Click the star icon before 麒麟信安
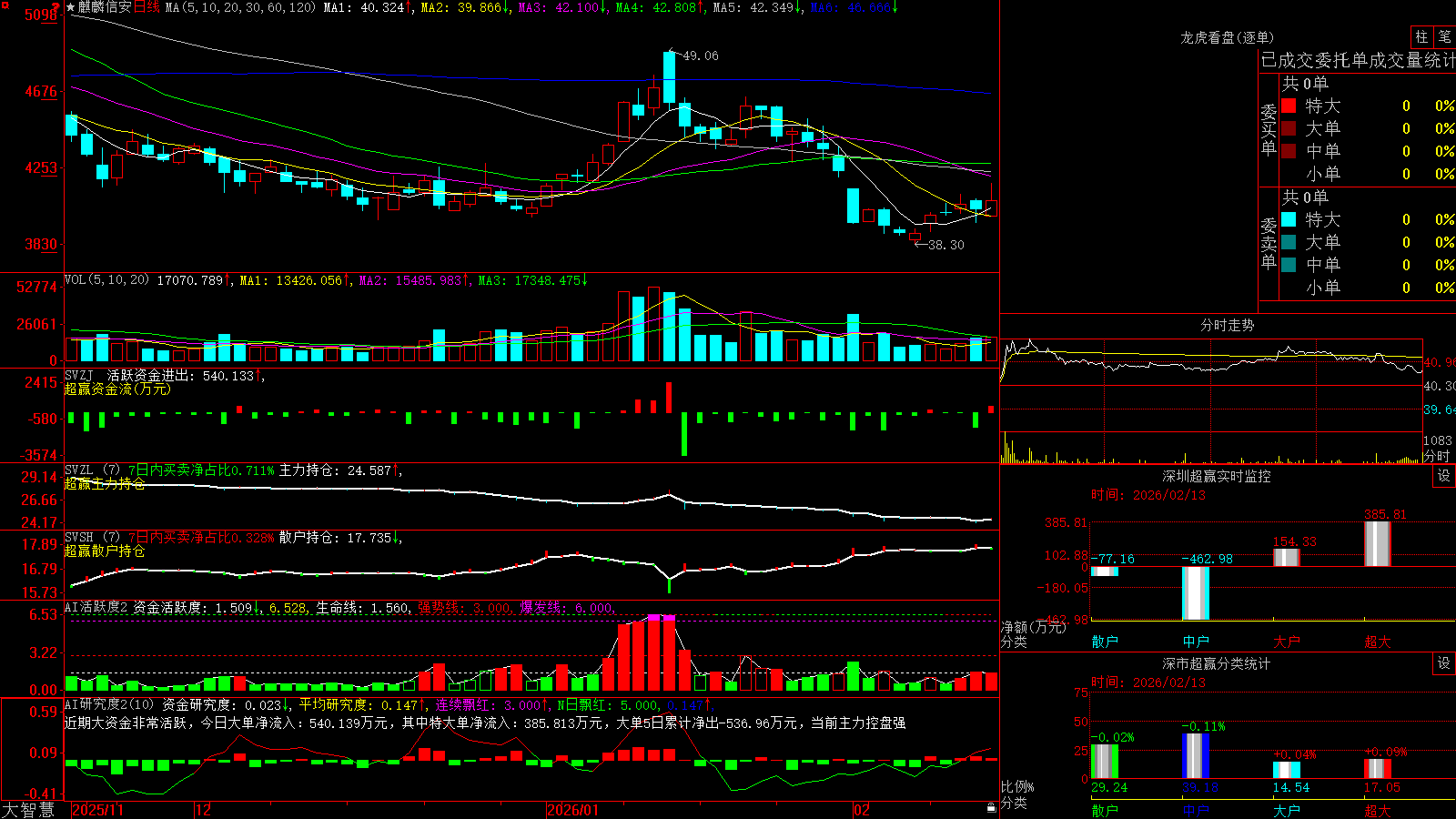The image size is (1456, 819). (70, 7)
